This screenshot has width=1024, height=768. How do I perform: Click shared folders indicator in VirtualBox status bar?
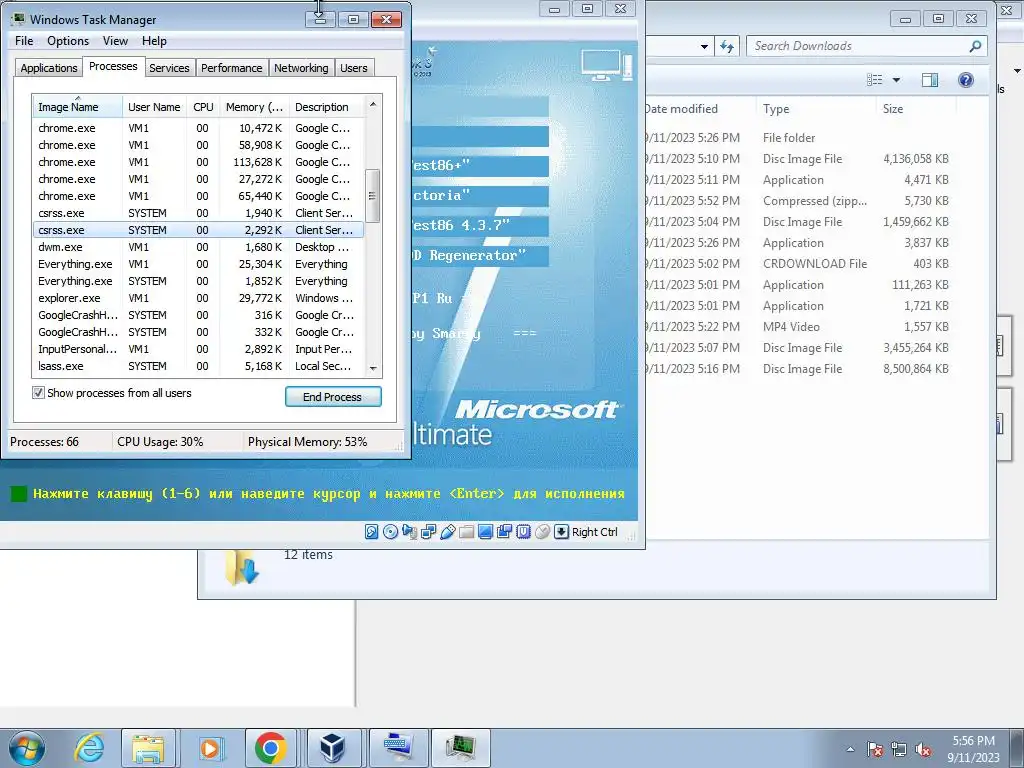466,532
